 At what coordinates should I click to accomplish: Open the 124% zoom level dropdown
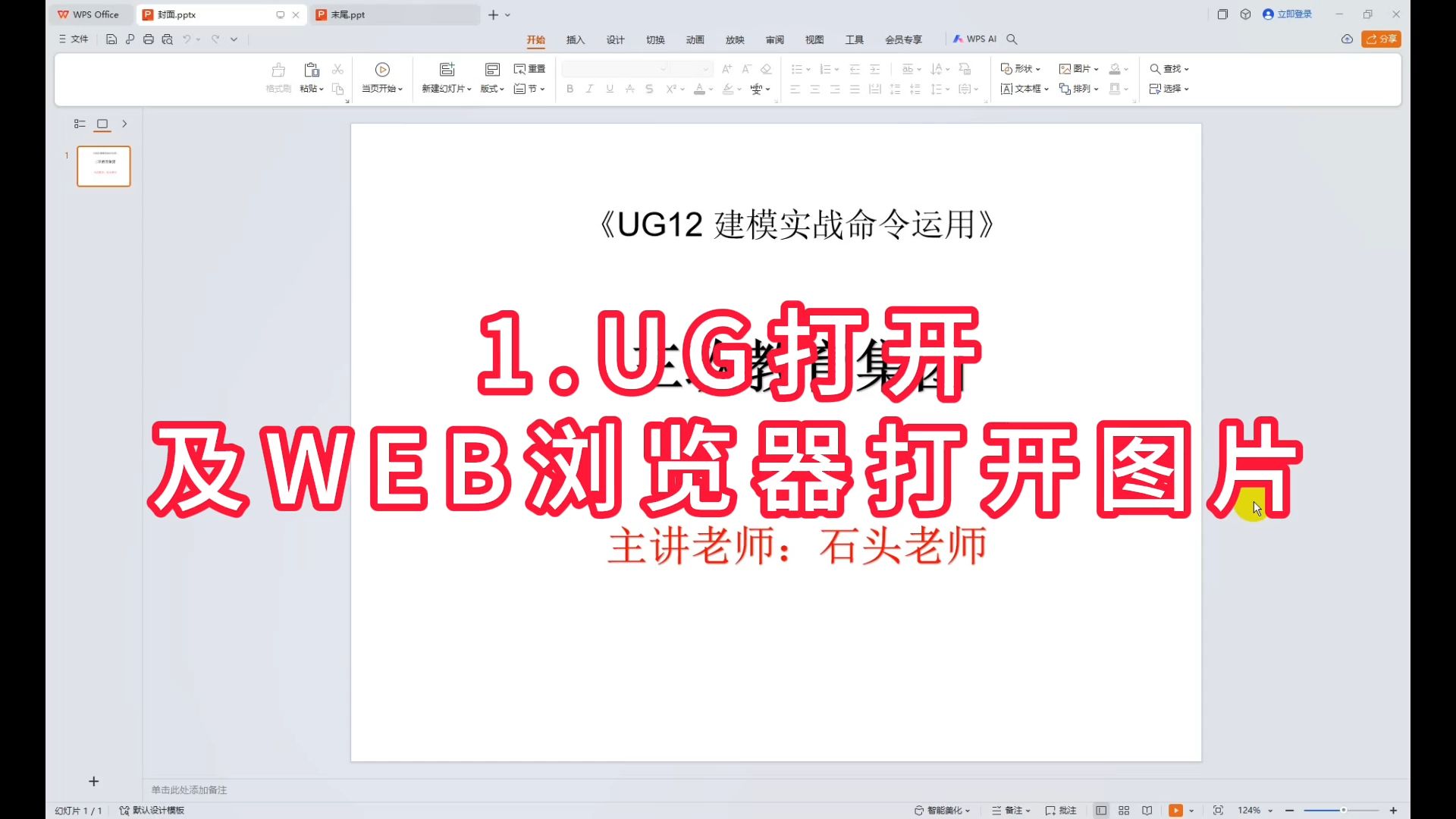1255,810
